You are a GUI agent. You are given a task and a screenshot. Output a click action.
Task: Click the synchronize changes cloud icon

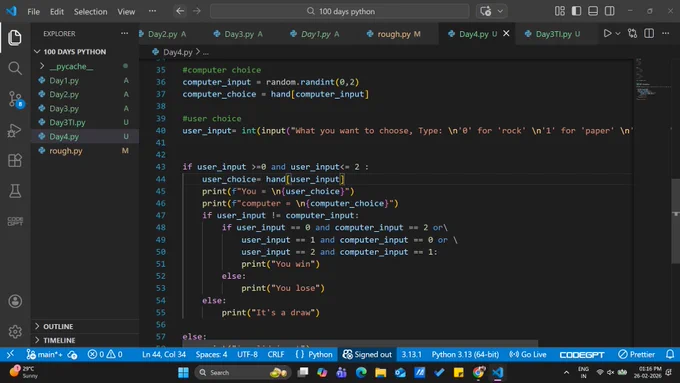(x=72, y=355)
